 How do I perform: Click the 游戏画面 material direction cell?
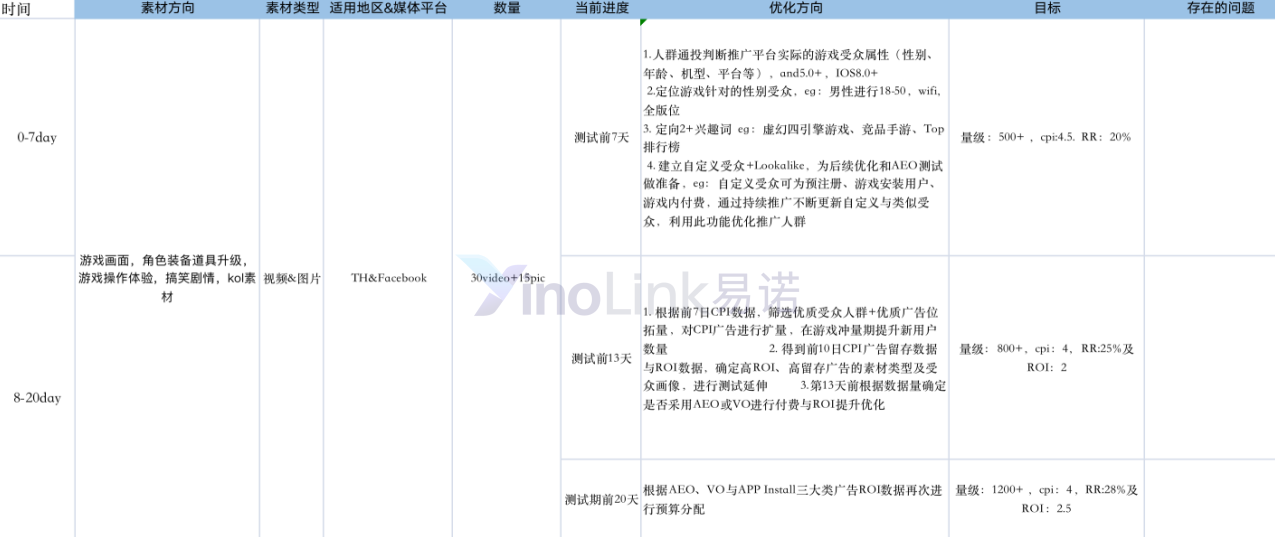point(167,278)
